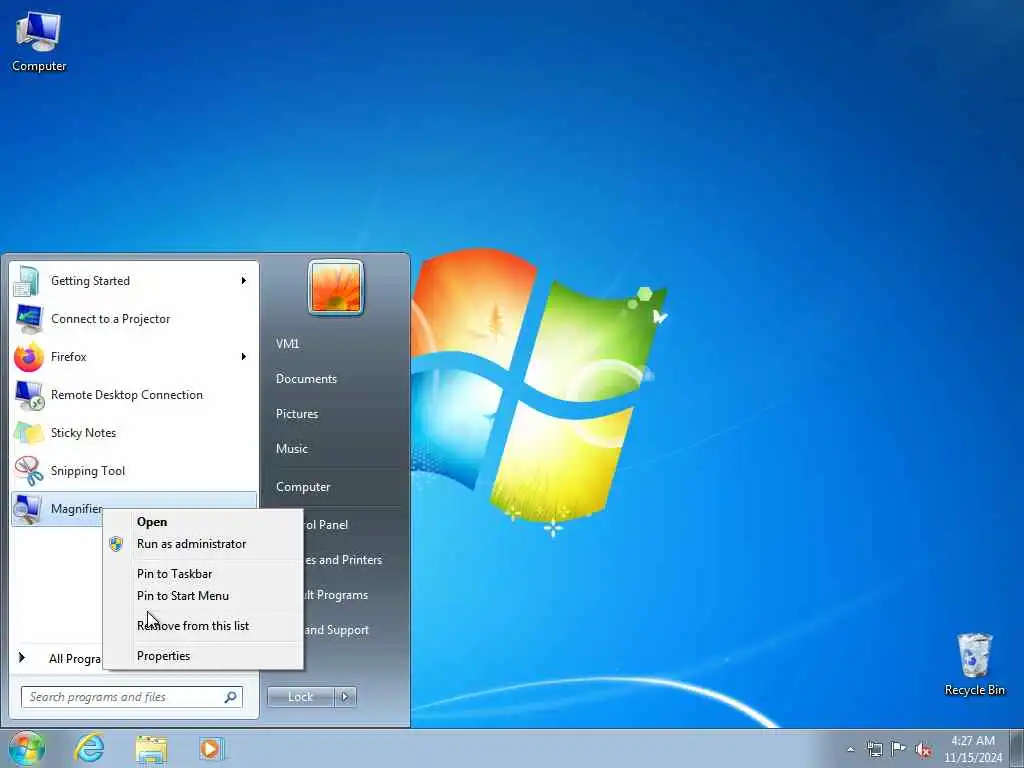Click the Windows Start orb
The image size is (1024, 768).
(27, 748)
